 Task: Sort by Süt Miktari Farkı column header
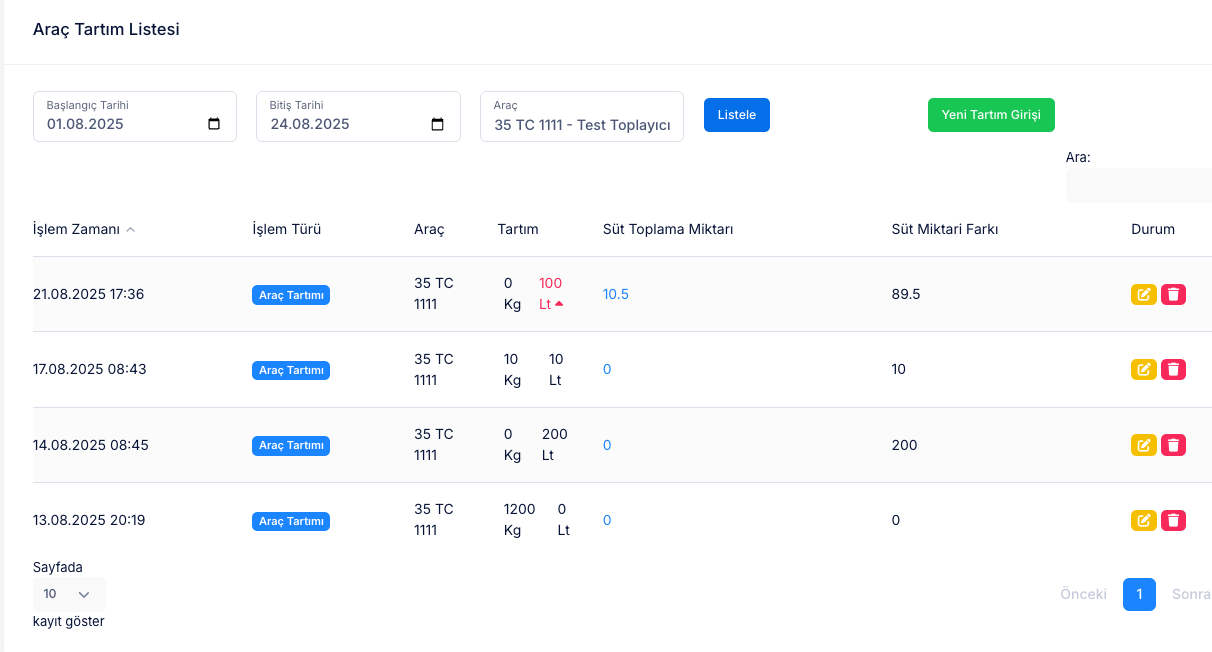tap(944, 229)
